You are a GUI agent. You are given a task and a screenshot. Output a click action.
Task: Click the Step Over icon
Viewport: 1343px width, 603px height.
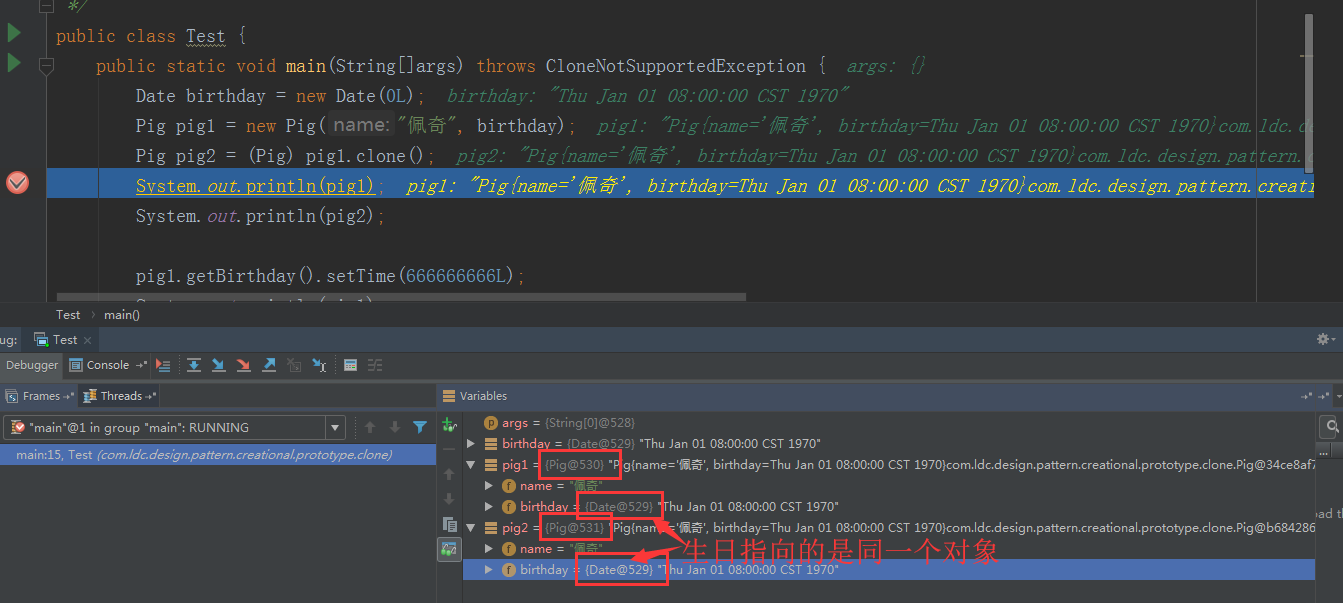194,365
